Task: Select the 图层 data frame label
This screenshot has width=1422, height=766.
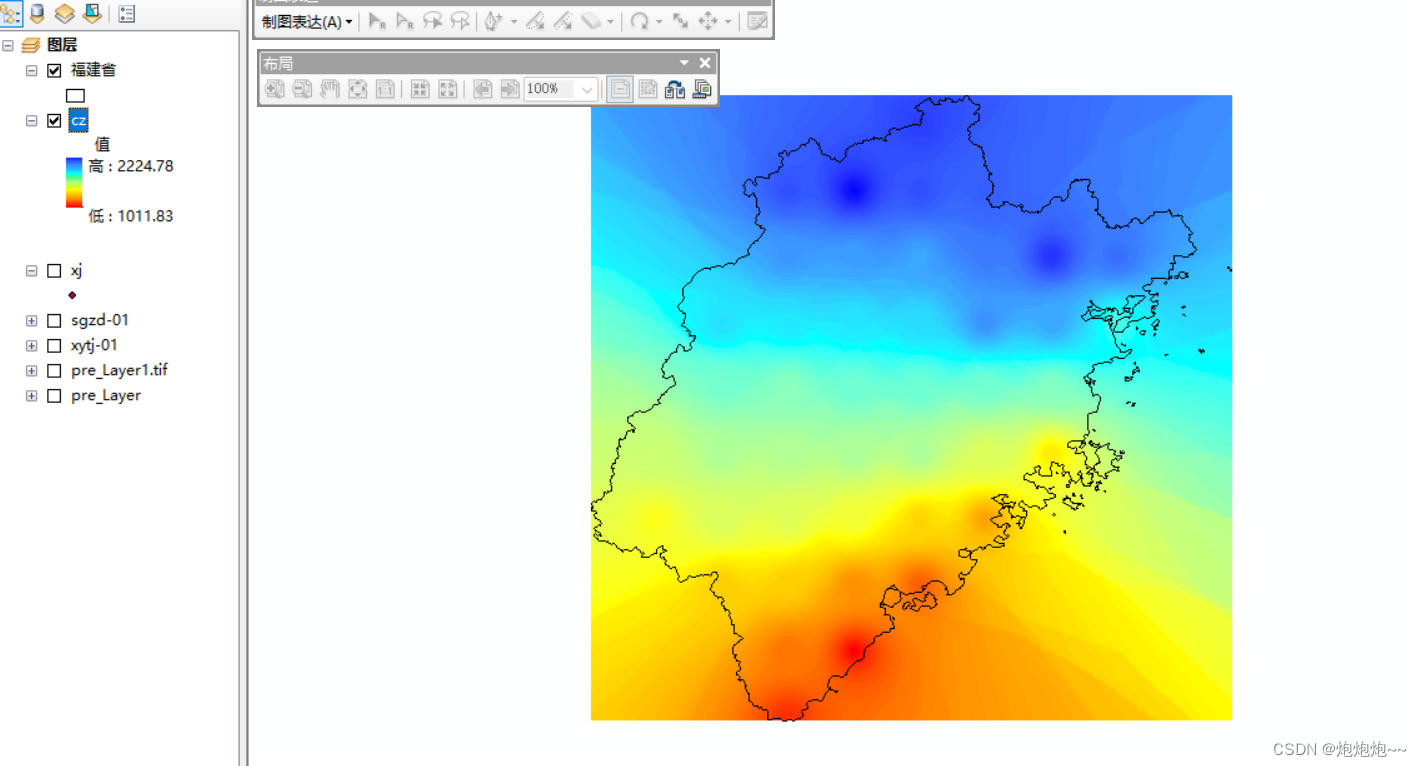Action: point(62,45)
